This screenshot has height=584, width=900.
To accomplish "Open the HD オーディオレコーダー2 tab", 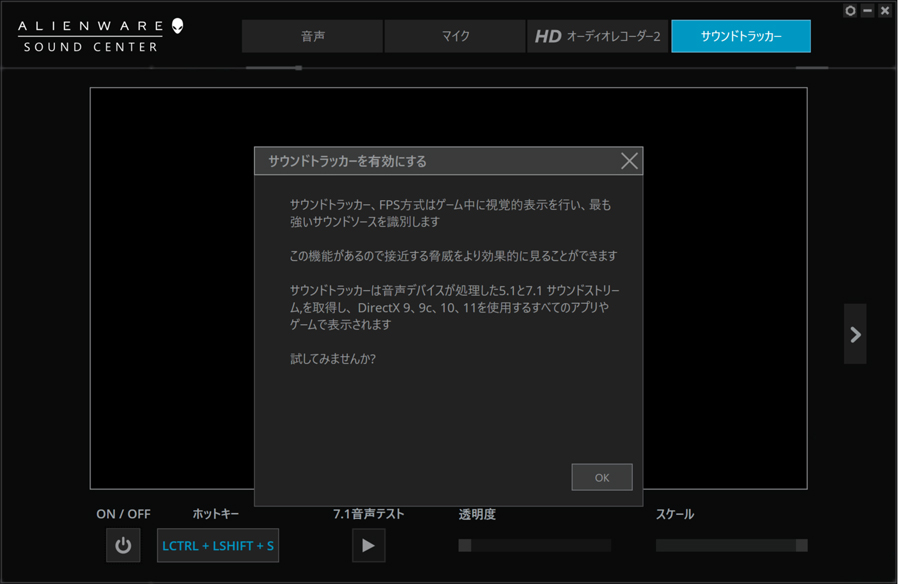I will click(x=598, y=36).
